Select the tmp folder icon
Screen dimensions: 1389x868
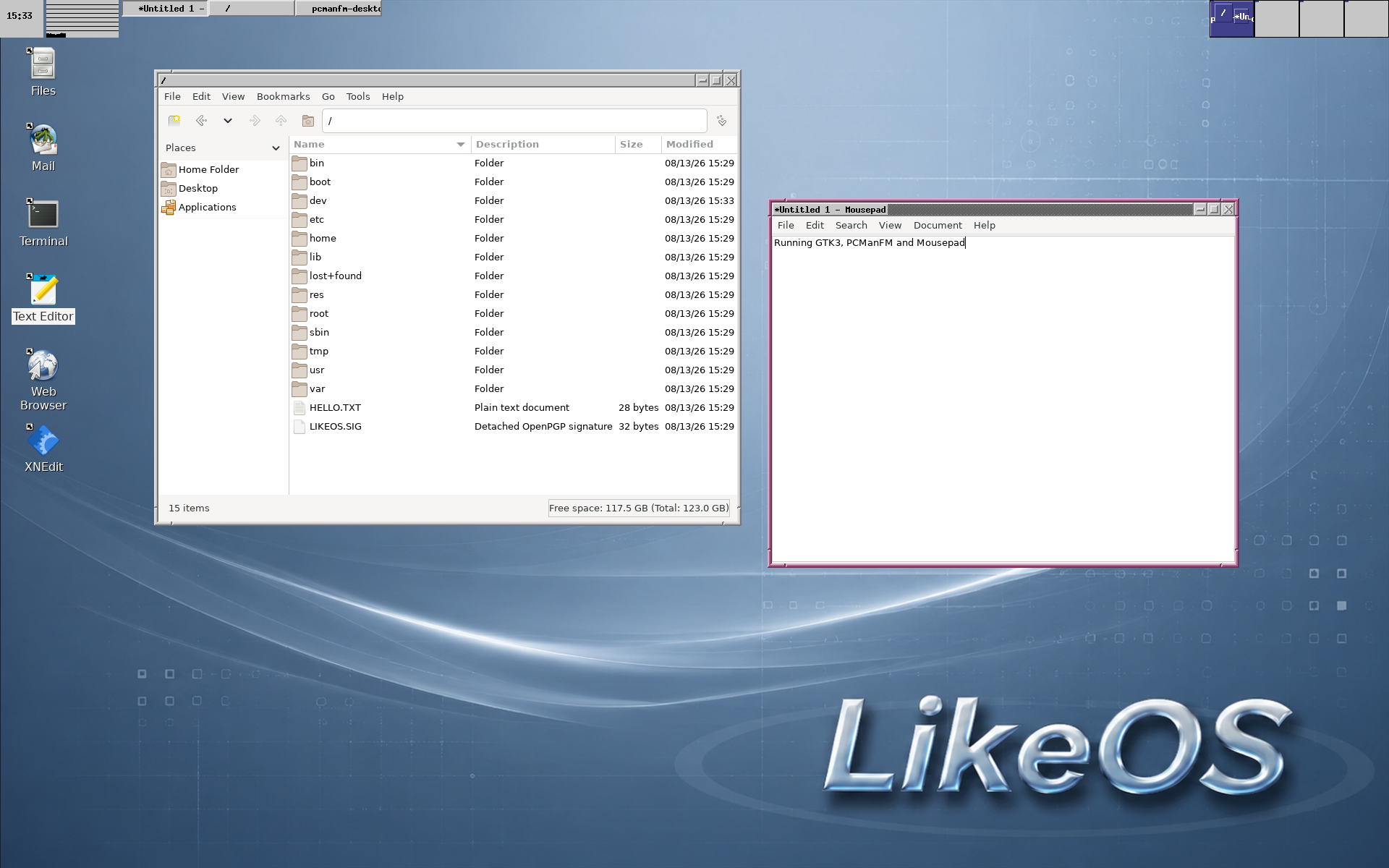[300, 352]
